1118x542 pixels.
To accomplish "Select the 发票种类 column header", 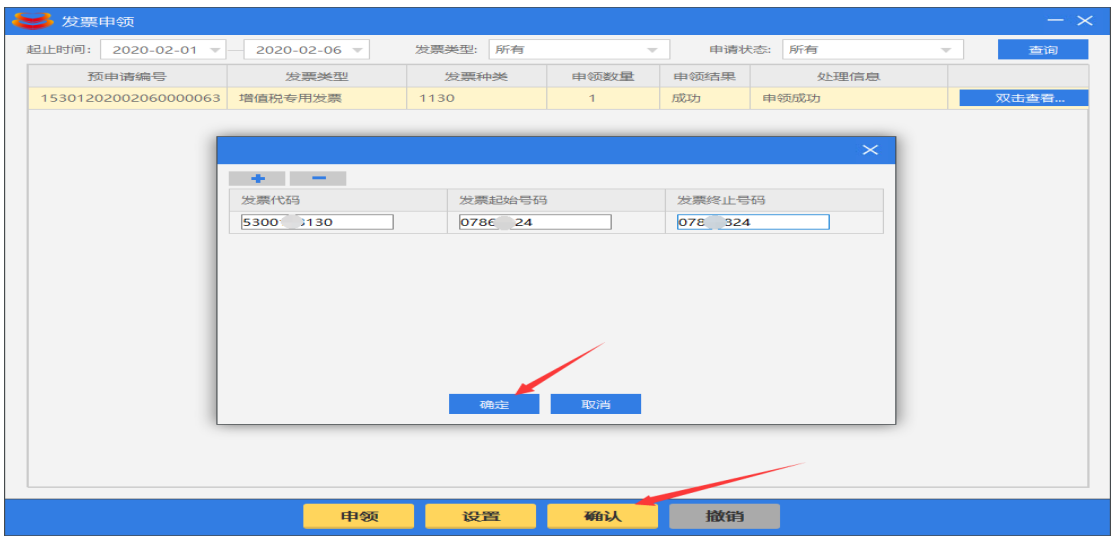I will [x=476, y=76].
